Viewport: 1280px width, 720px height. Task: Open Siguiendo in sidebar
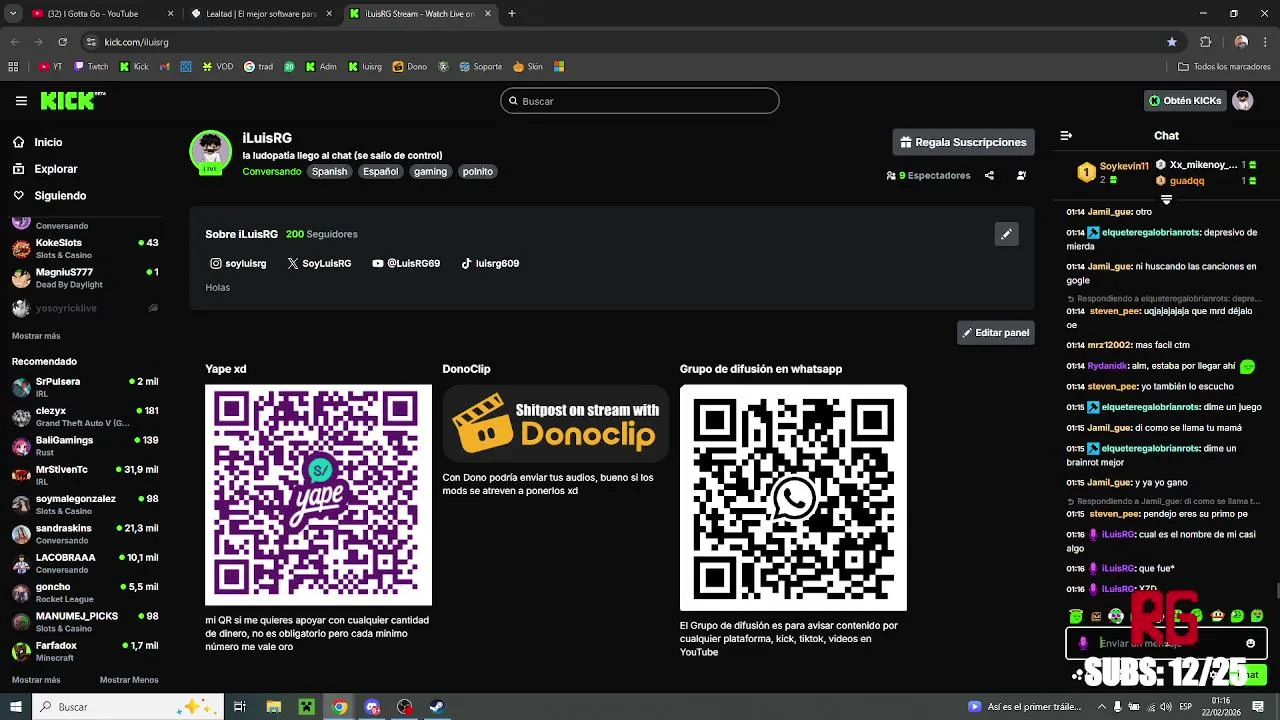coord(60,196)
